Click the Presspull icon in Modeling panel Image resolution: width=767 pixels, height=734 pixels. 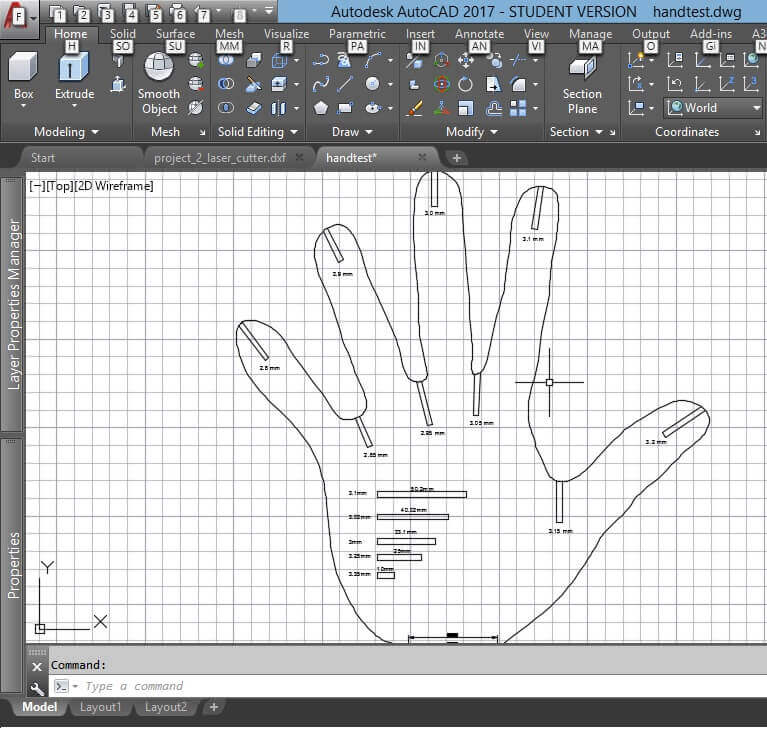[x=118, y=84]
